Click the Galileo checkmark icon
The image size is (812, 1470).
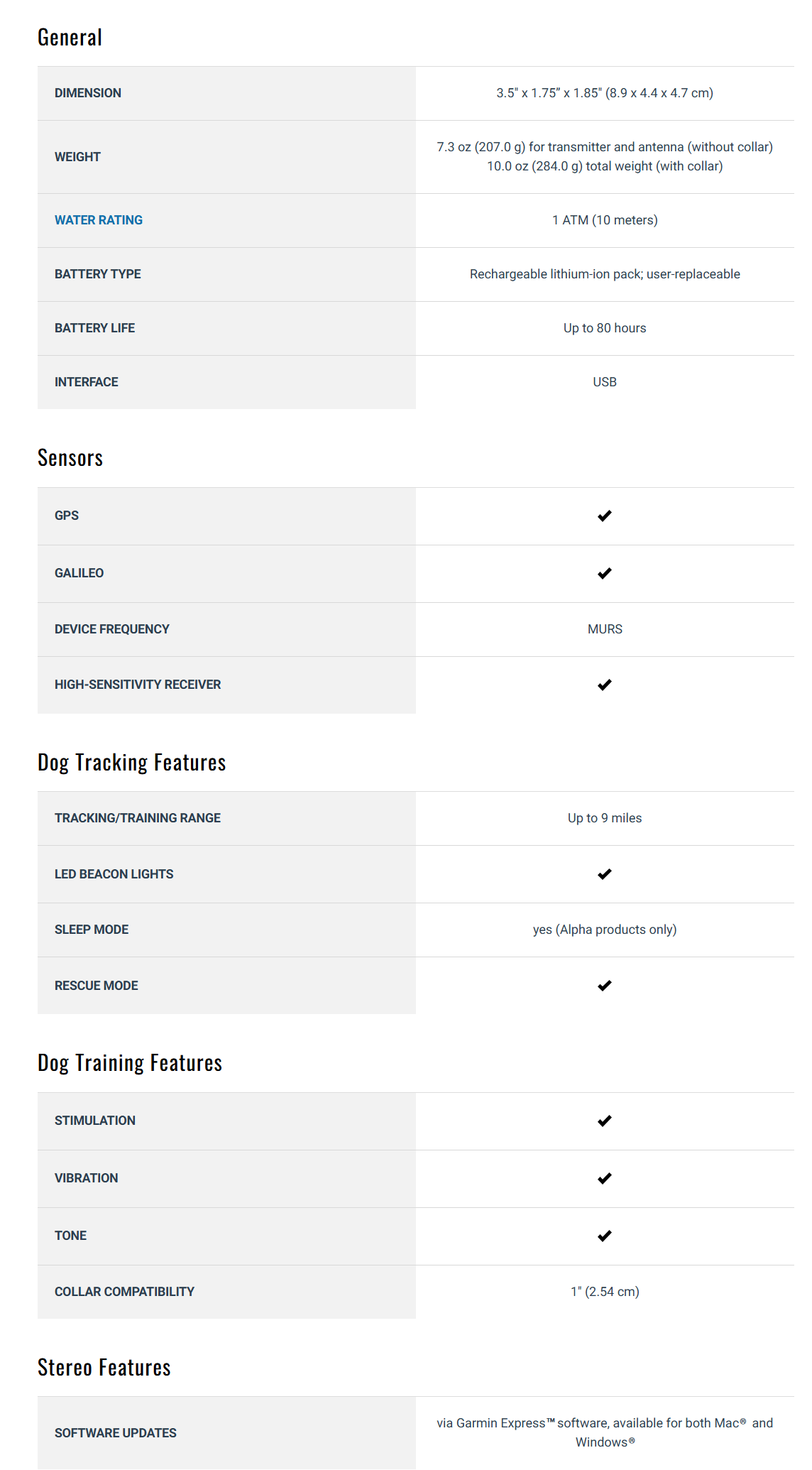[604, 573]
